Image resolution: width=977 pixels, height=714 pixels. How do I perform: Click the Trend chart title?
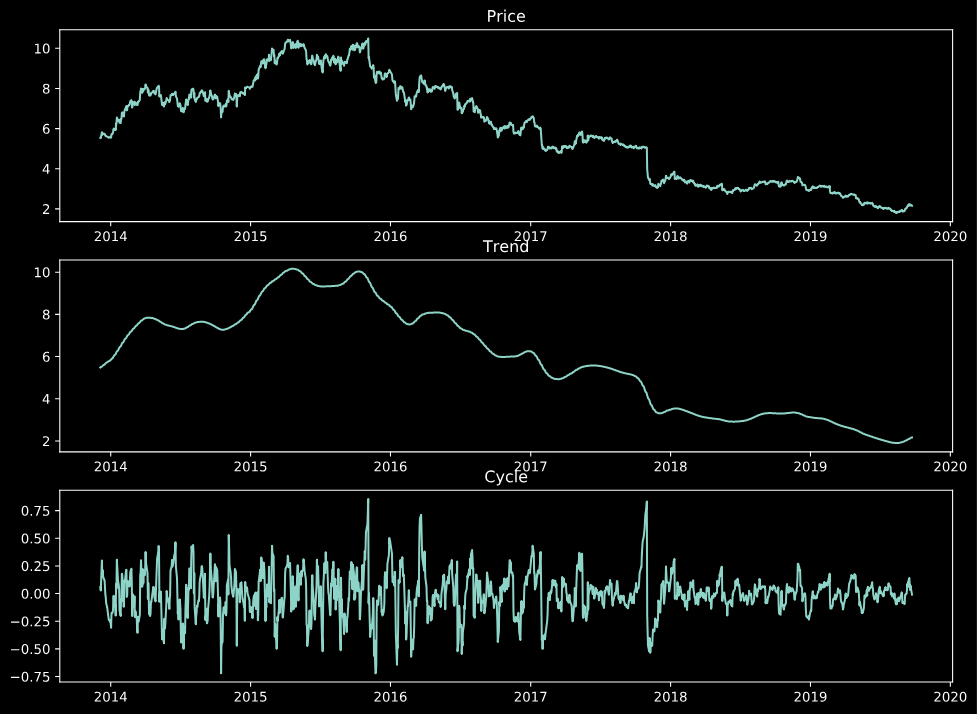pyautogui.click(x=506, y=247)
